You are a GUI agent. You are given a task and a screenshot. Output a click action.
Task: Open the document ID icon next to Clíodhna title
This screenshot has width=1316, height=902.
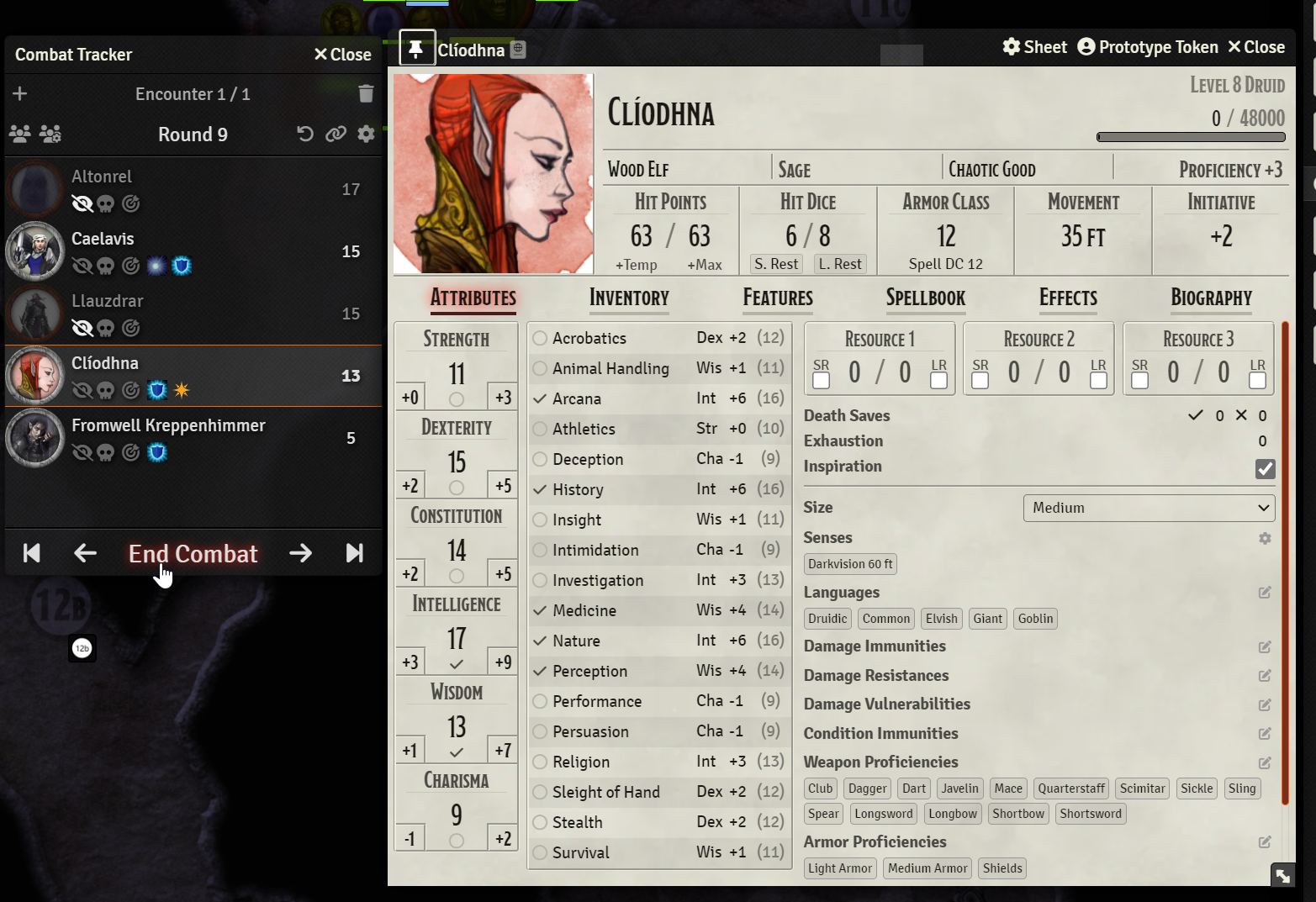[x=518, y=50]
